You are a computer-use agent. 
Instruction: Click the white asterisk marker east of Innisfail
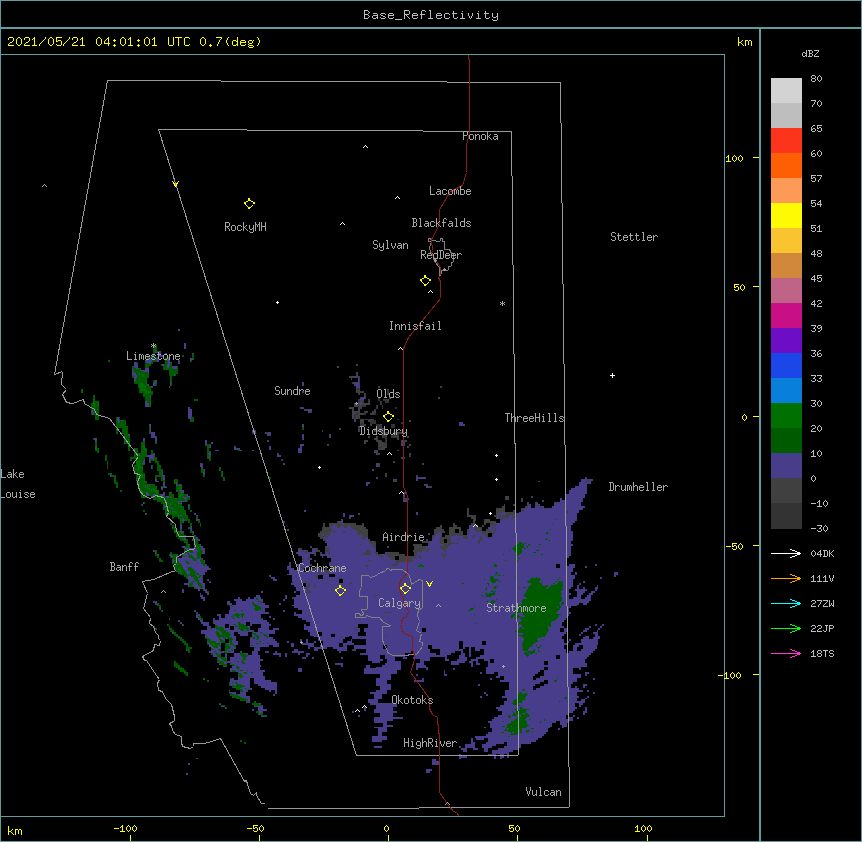click(502, 303)
